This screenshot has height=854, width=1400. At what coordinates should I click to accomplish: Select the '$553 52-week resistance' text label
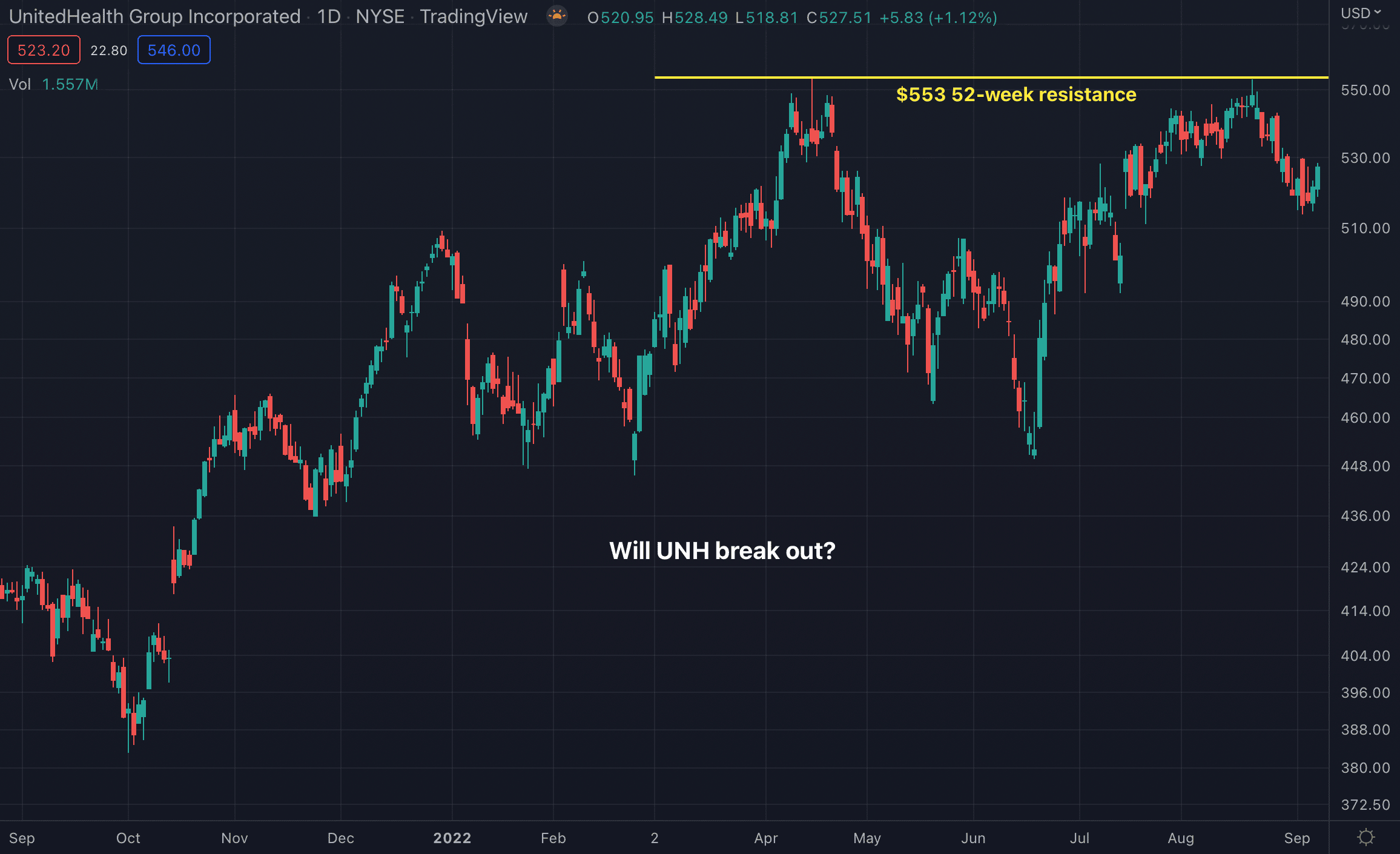point(1016,94)
